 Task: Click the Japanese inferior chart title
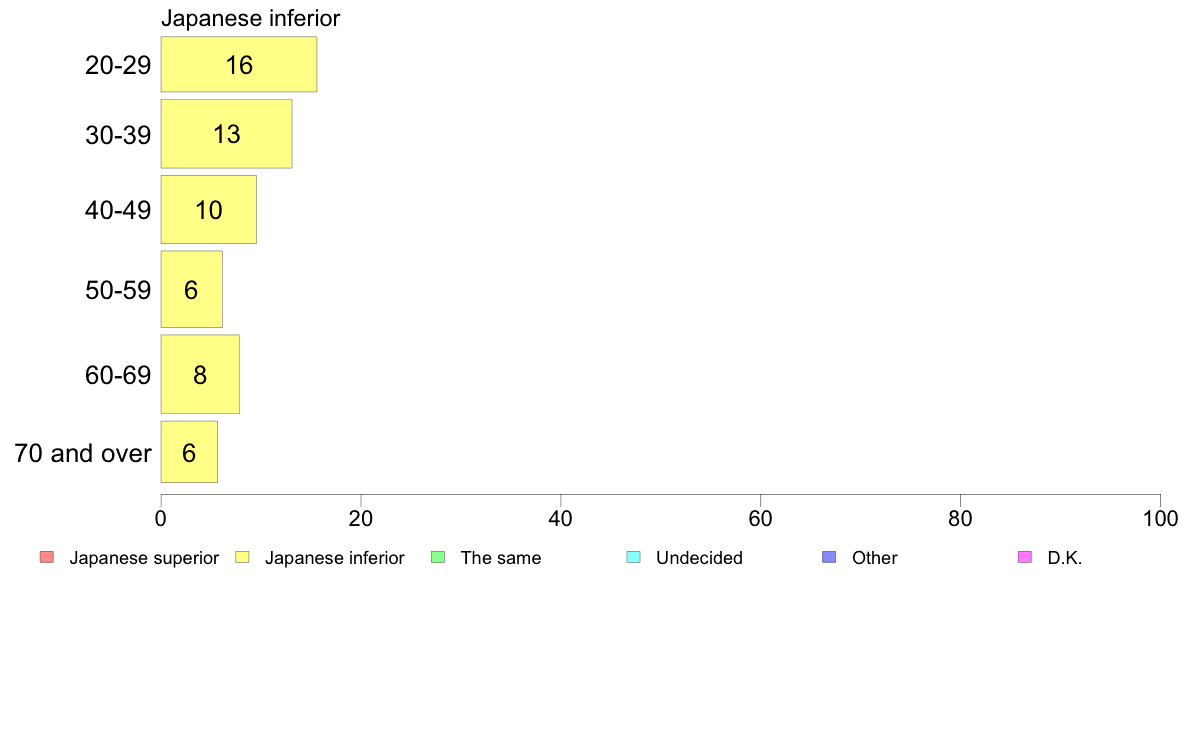coord(251,18)
